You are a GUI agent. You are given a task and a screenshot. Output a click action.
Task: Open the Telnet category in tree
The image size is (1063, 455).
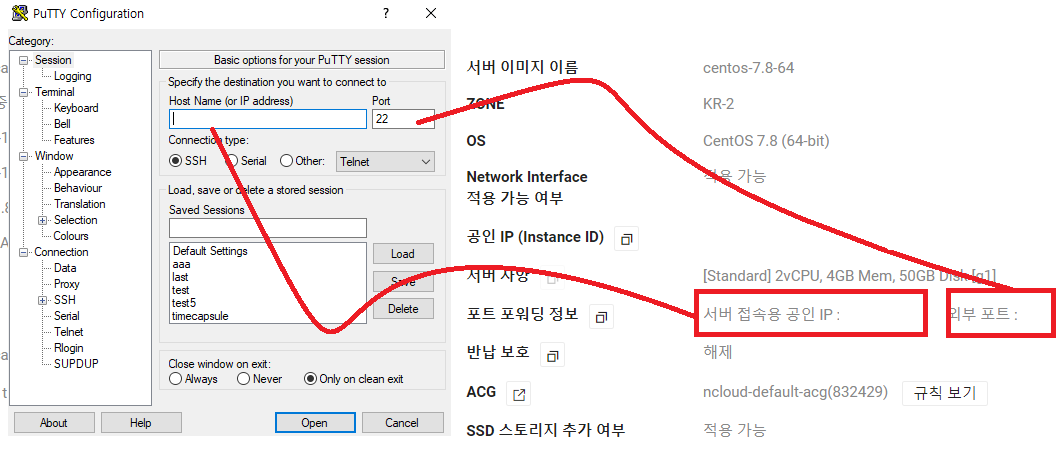(68, 332)
